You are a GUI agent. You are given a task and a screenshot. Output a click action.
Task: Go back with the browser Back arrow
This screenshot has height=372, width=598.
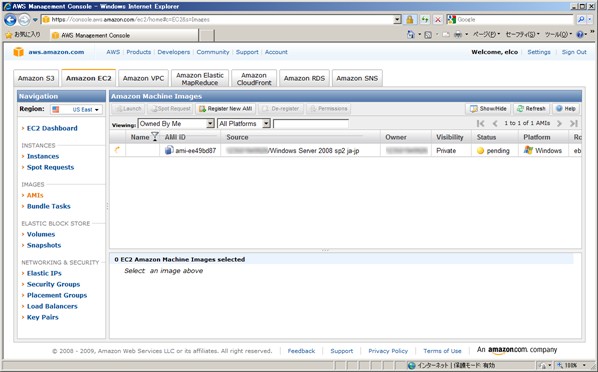pos(10,19)
